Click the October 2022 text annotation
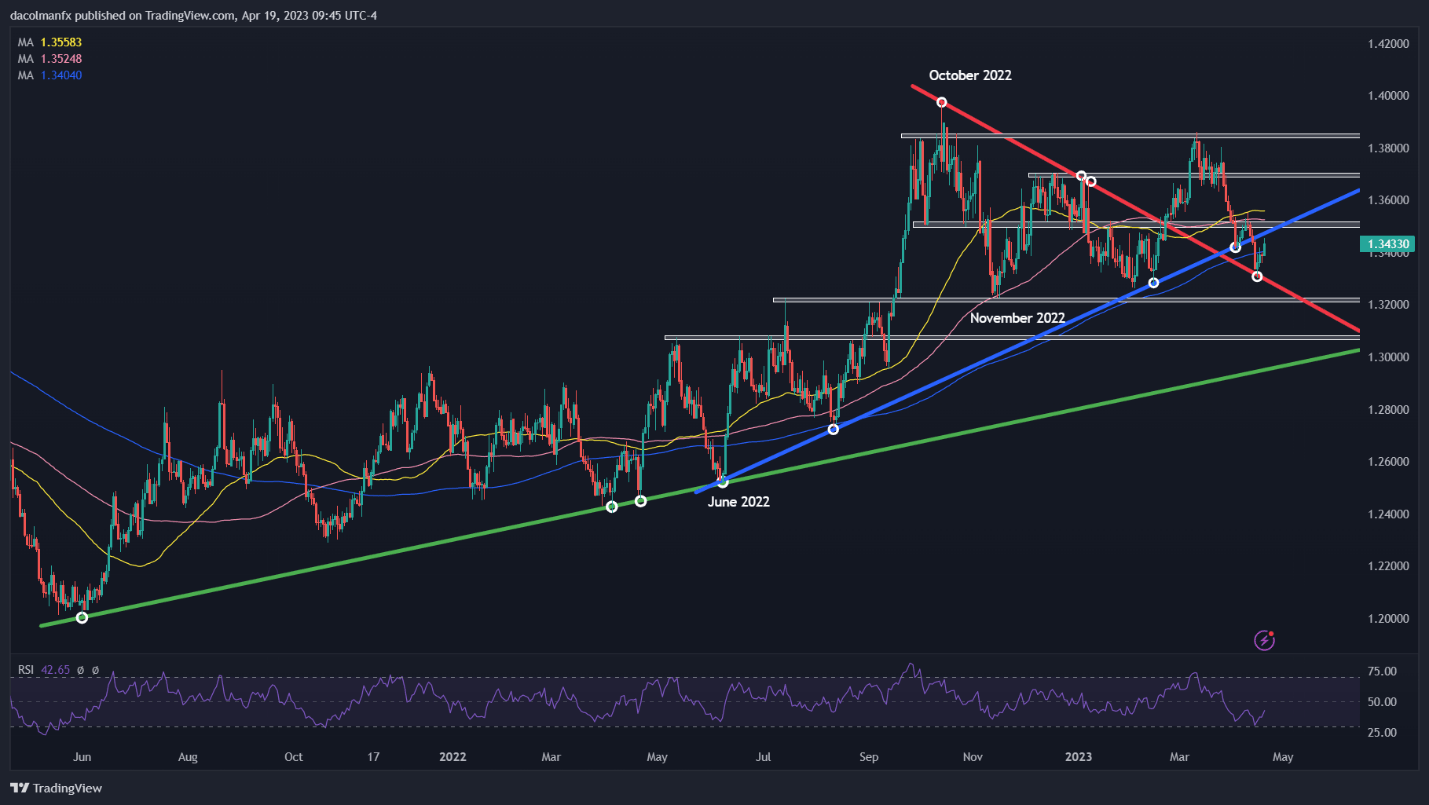 [969, 75]
